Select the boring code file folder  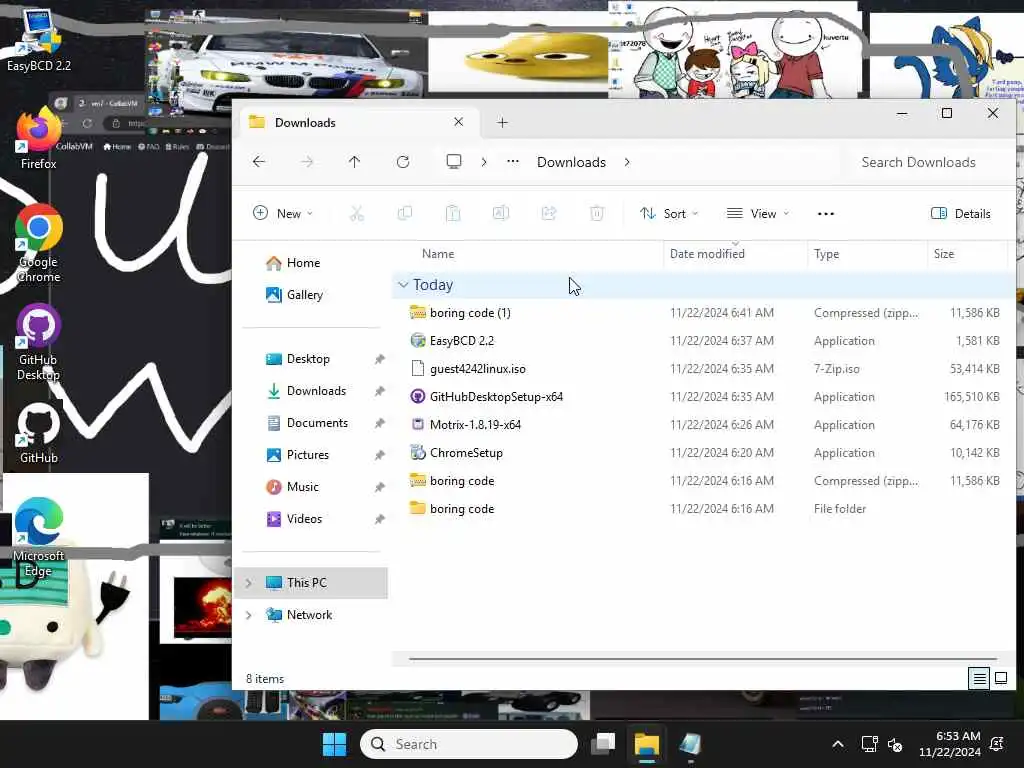[704, 509]
